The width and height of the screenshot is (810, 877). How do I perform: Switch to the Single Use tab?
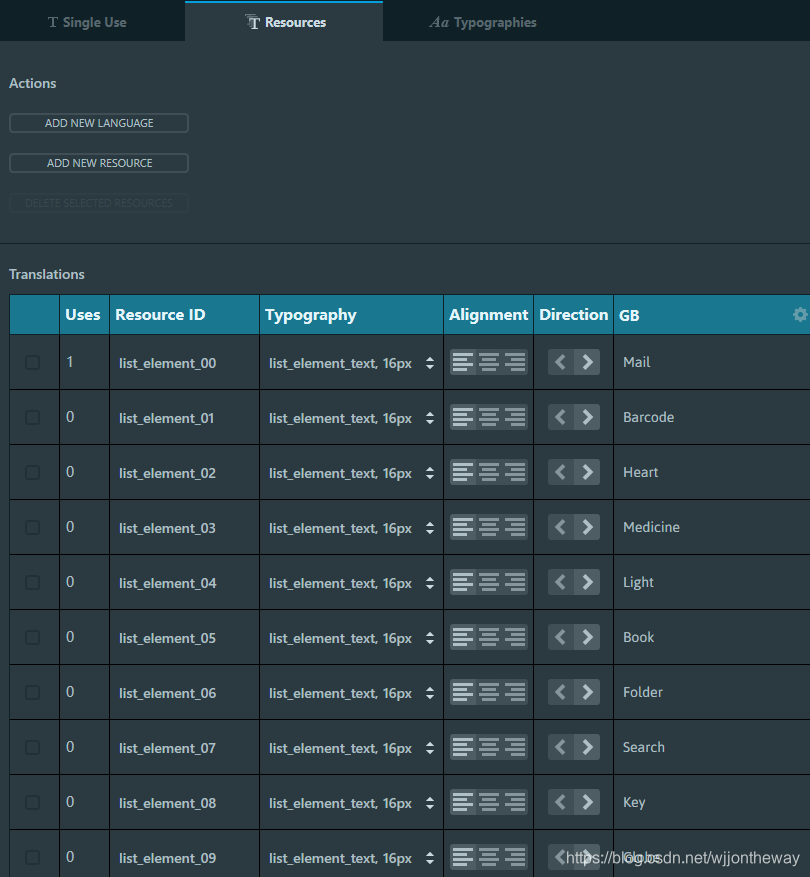point(87,22)
